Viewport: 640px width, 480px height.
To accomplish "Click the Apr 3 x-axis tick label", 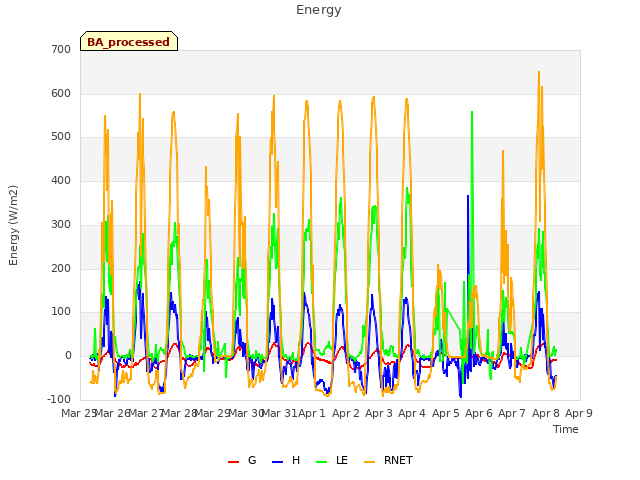I will (x=379, y=413).
